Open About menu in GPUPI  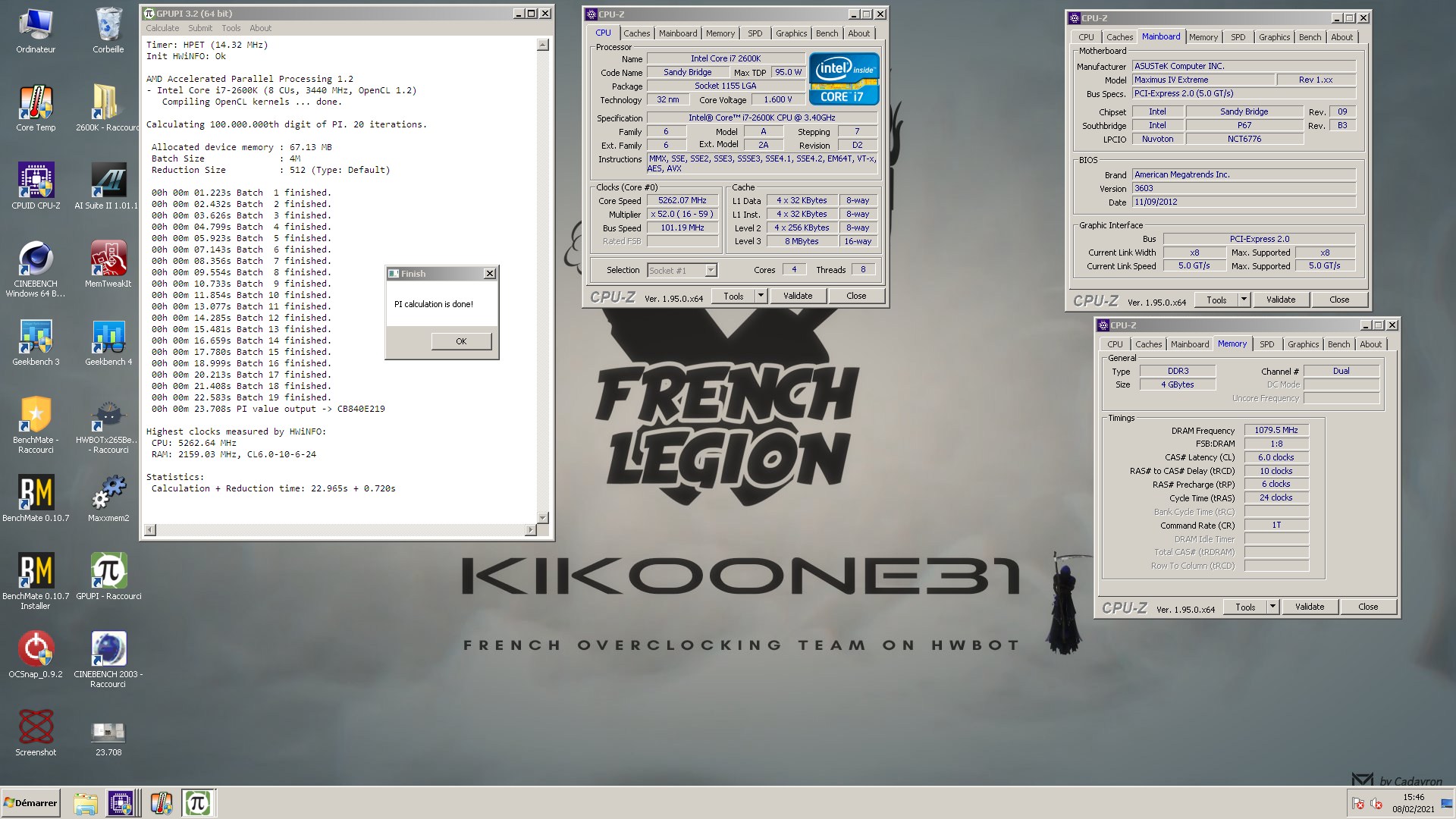260,28
